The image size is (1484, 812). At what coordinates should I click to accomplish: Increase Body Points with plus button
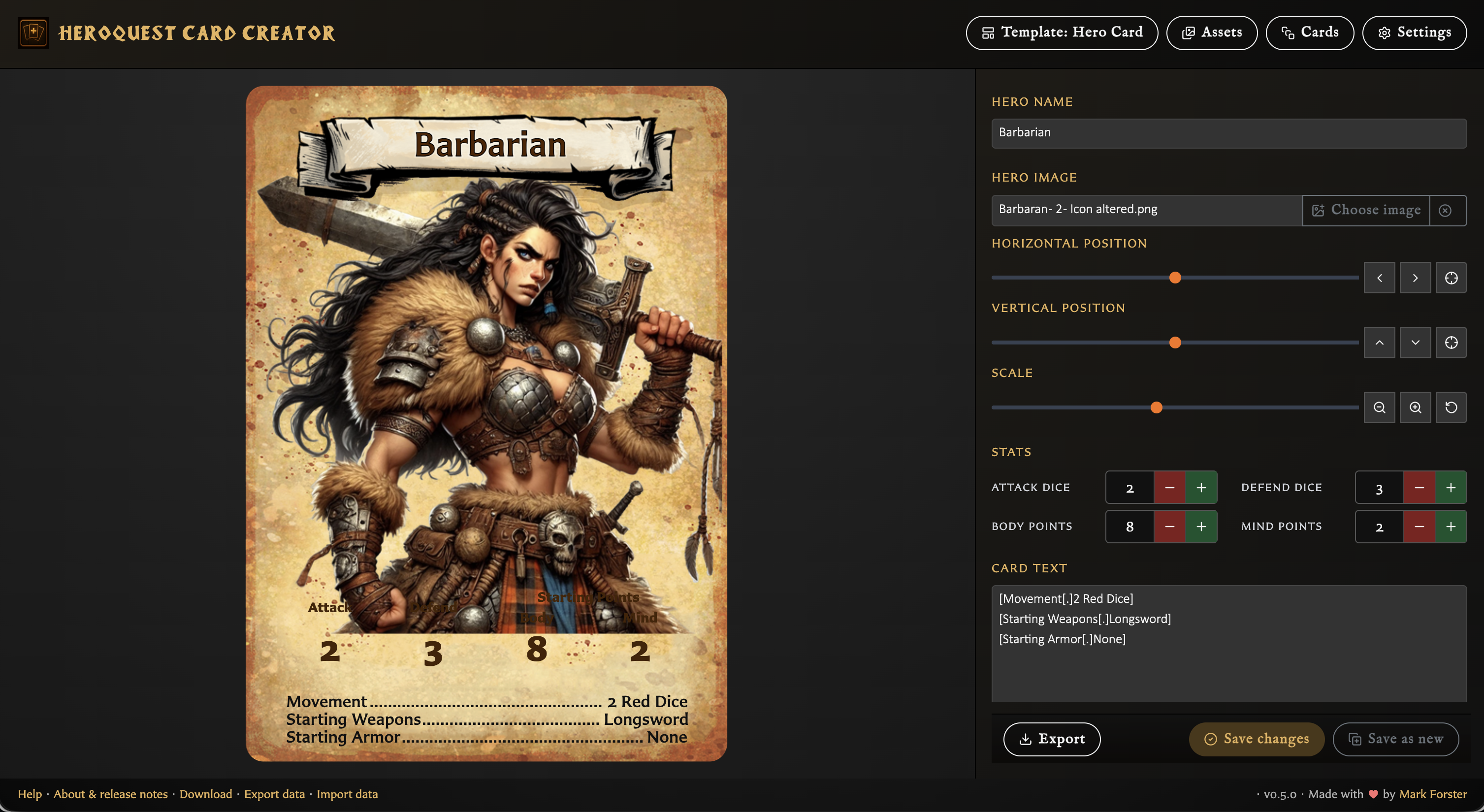[x=1201, y=527]
